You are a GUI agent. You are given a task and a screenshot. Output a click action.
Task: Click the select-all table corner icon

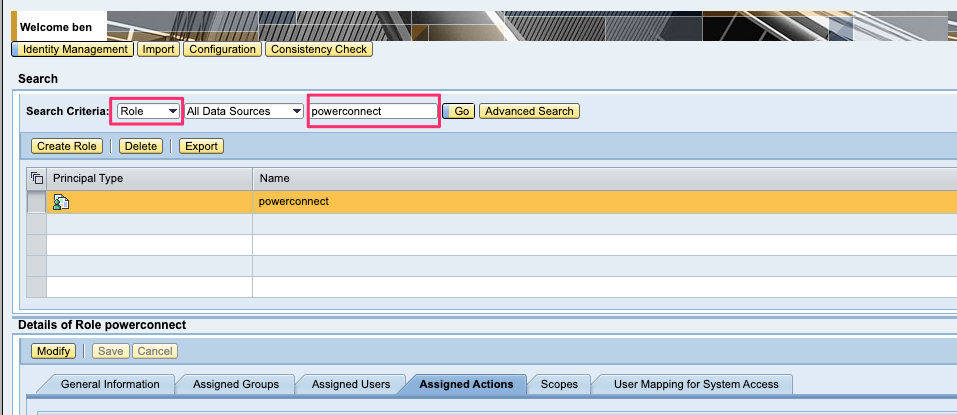click(x=37, y=178)
